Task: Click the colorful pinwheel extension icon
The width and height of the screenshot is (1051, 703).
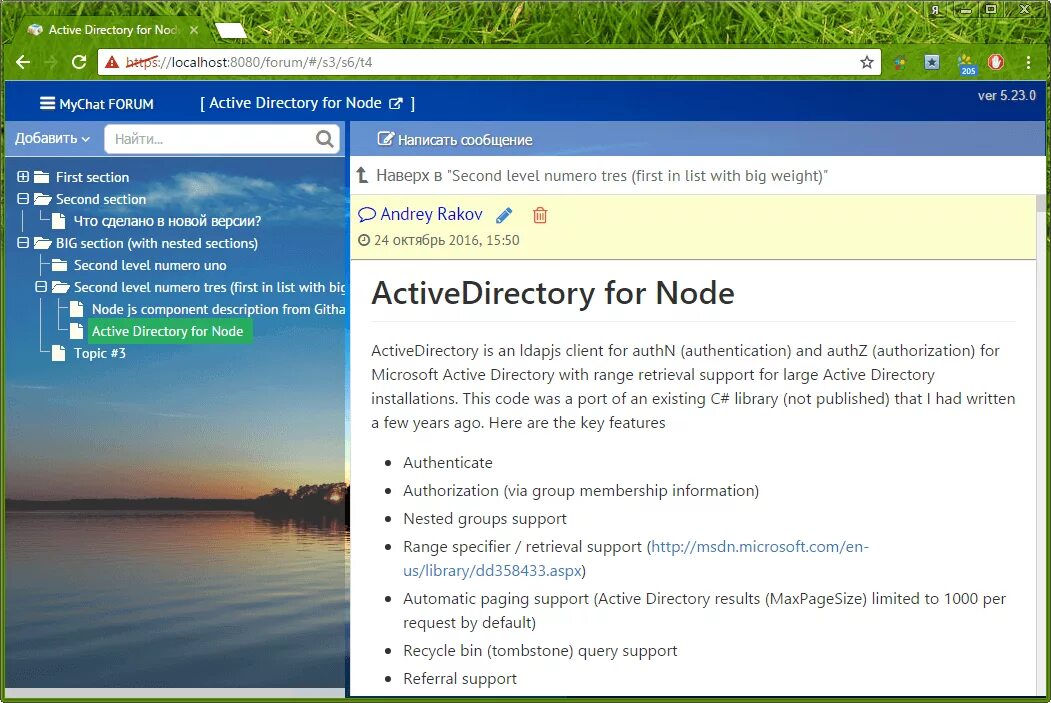Action: (900, 63)
